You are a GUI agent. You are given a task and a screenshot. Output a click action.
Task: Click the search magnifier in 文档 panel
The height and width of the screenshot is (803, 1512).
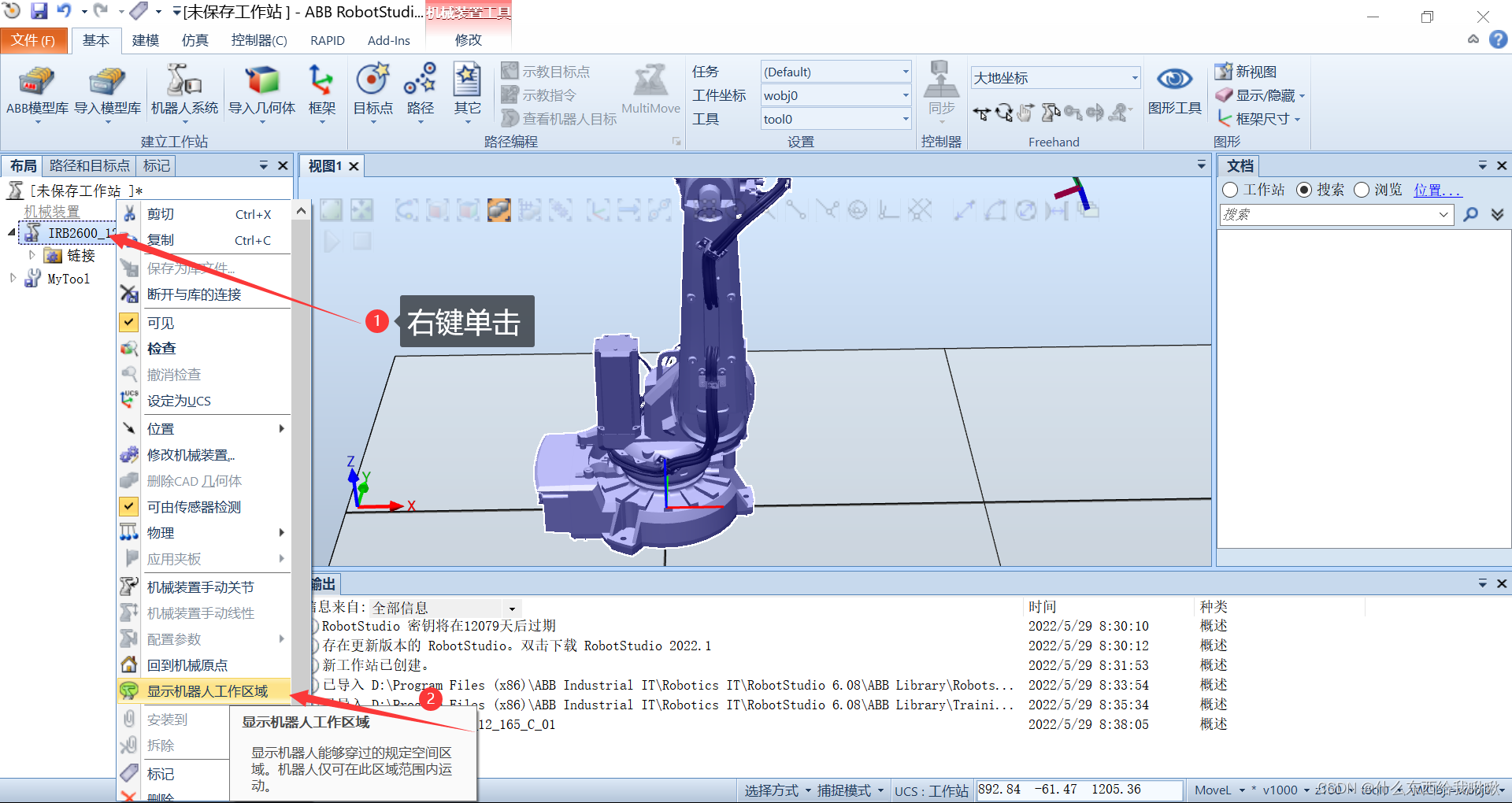point(1470,214)
